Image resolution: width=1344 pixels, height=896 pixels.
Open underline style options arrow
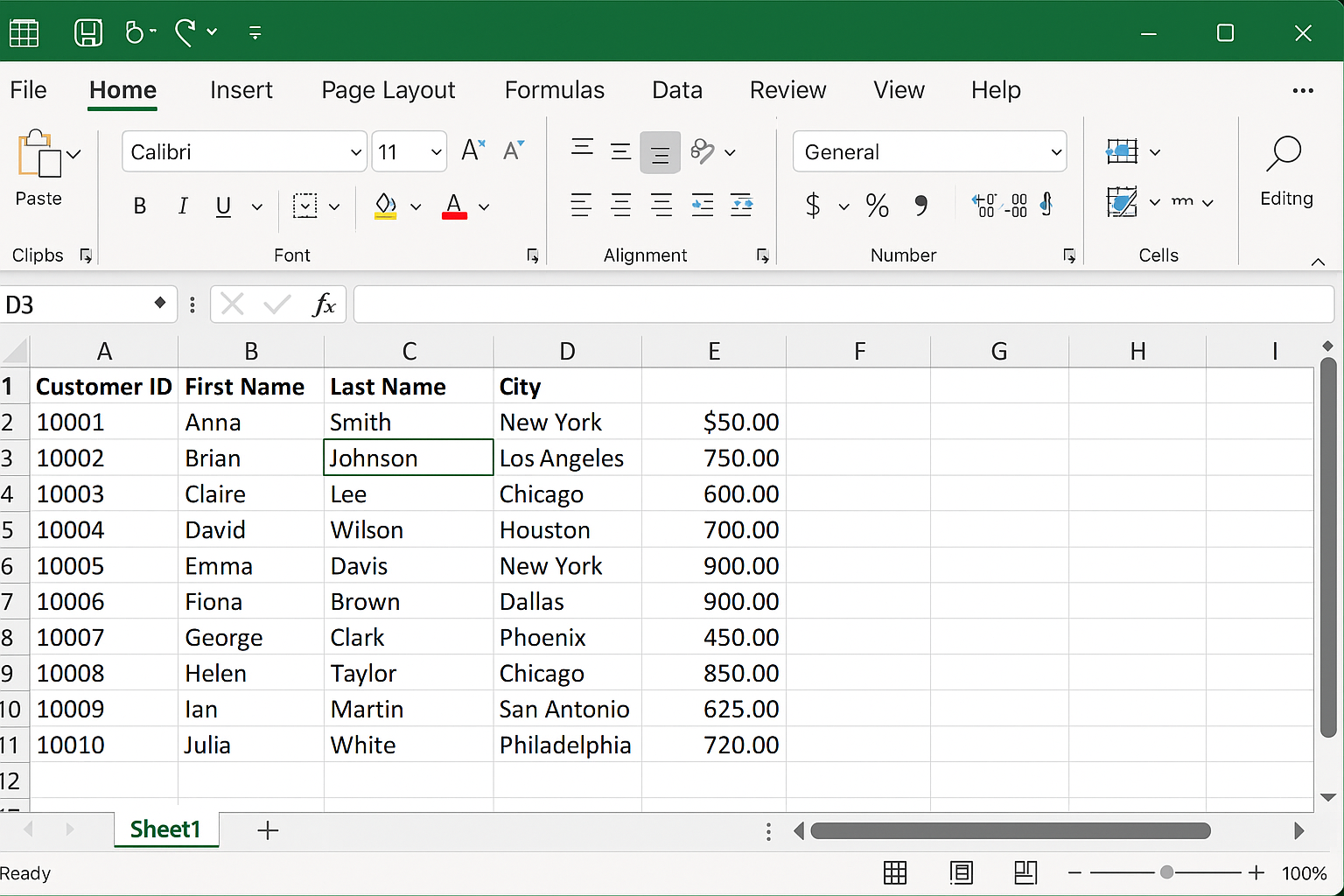[257, 207]
